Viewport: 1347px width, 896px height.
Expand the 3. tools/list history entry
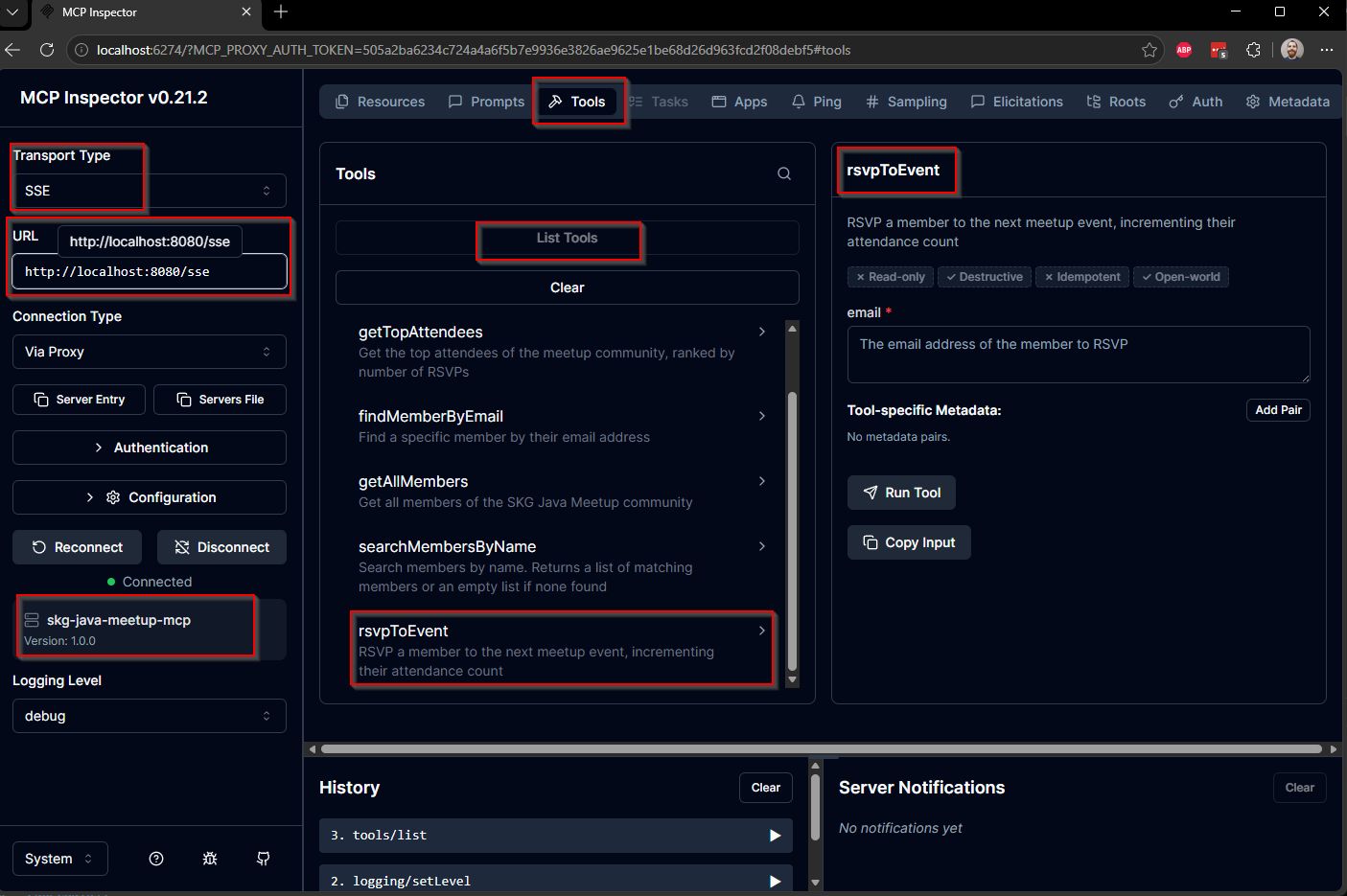[556, 836]
